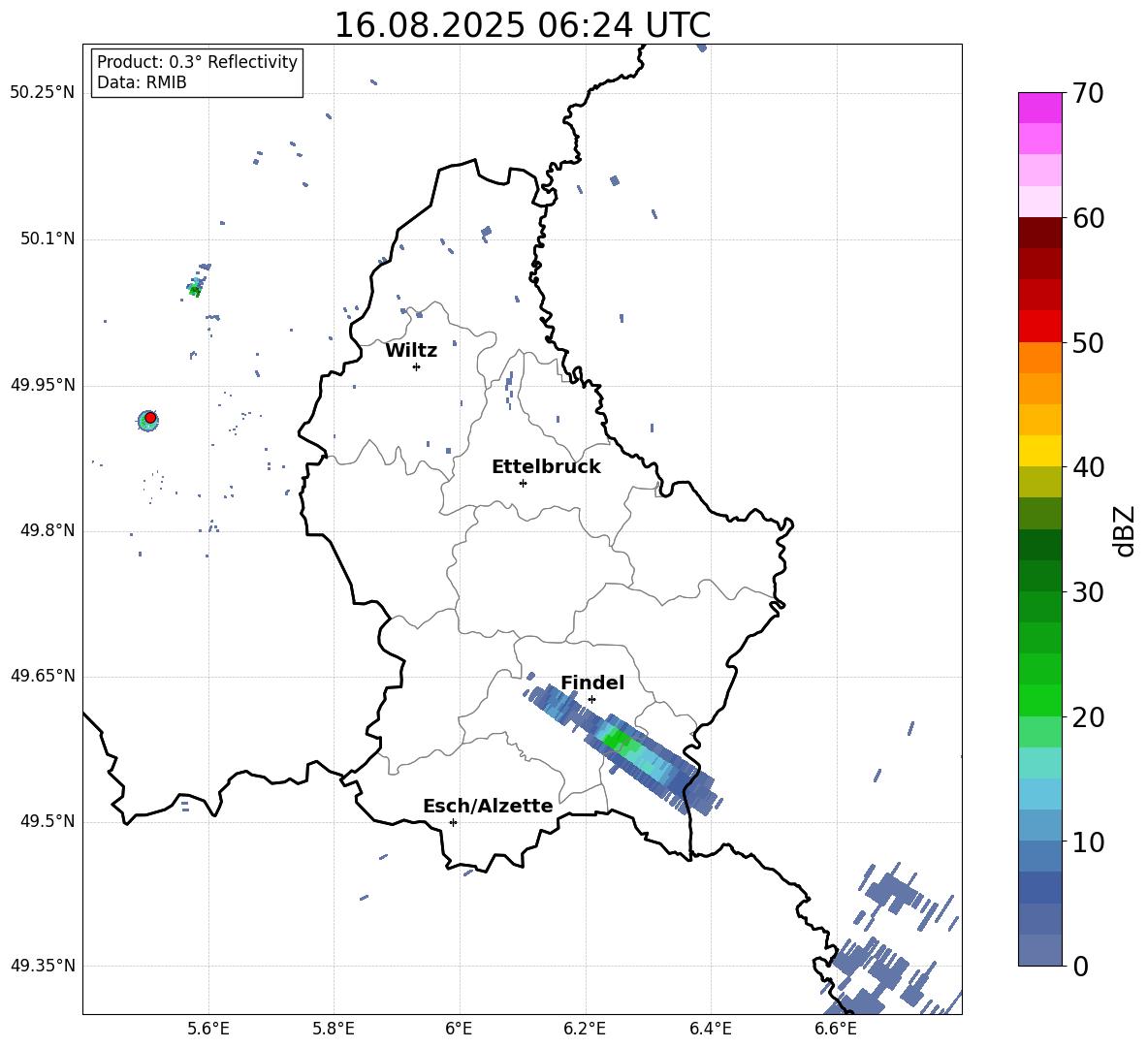Select the Findel station label
The height and width of the screenshot is (1048, 1148).
592,683
